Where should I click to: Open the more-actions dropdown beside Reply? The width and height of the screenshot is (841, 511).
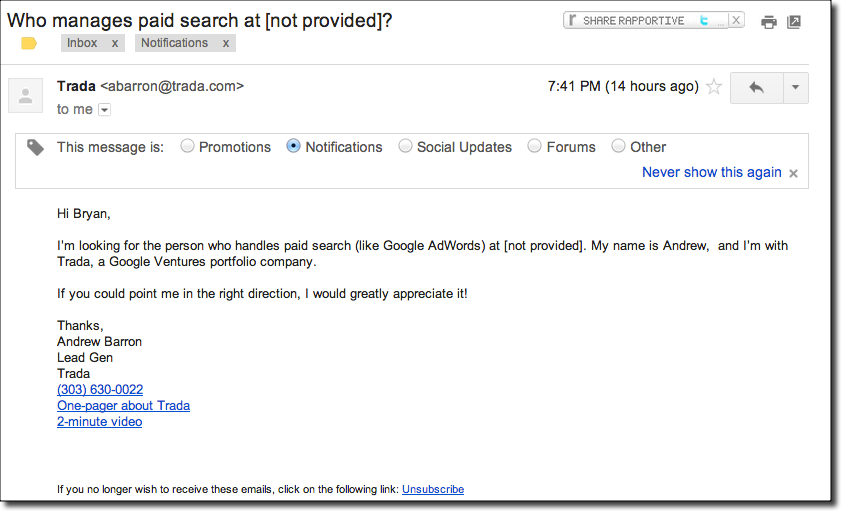click(795, 88)
